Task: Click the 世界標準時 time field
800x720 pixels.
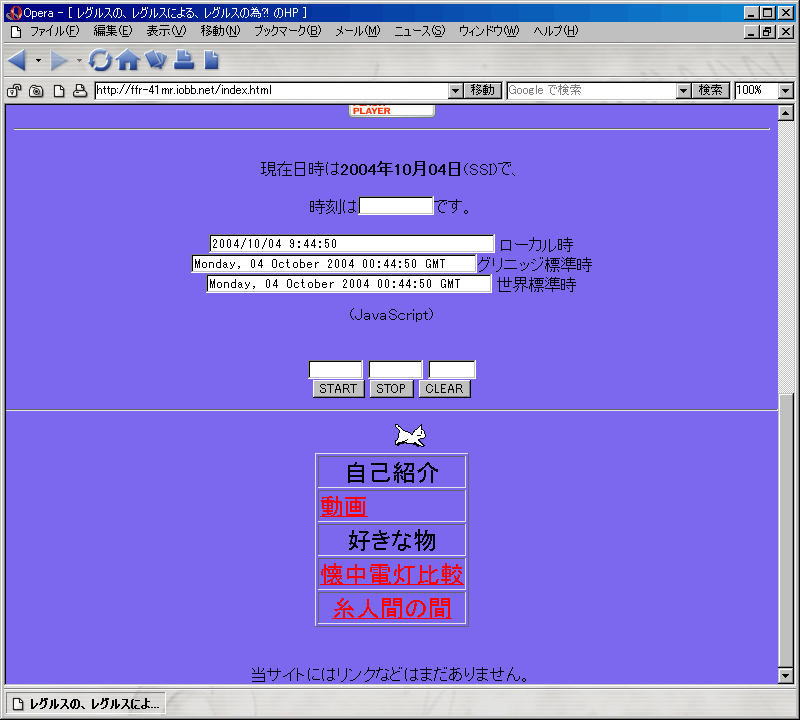Action: [349, 283]
